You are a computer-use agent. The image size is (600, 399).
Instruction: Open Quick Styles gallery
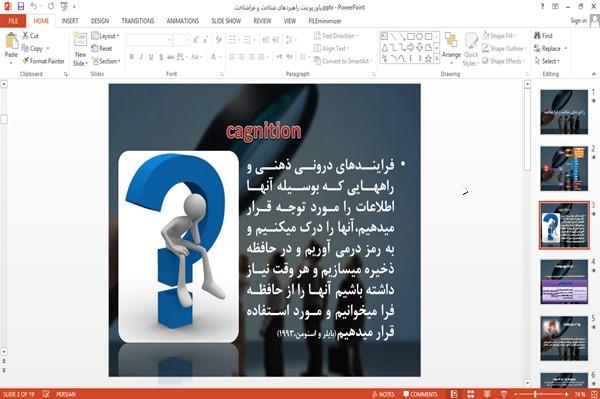(471, 50)
